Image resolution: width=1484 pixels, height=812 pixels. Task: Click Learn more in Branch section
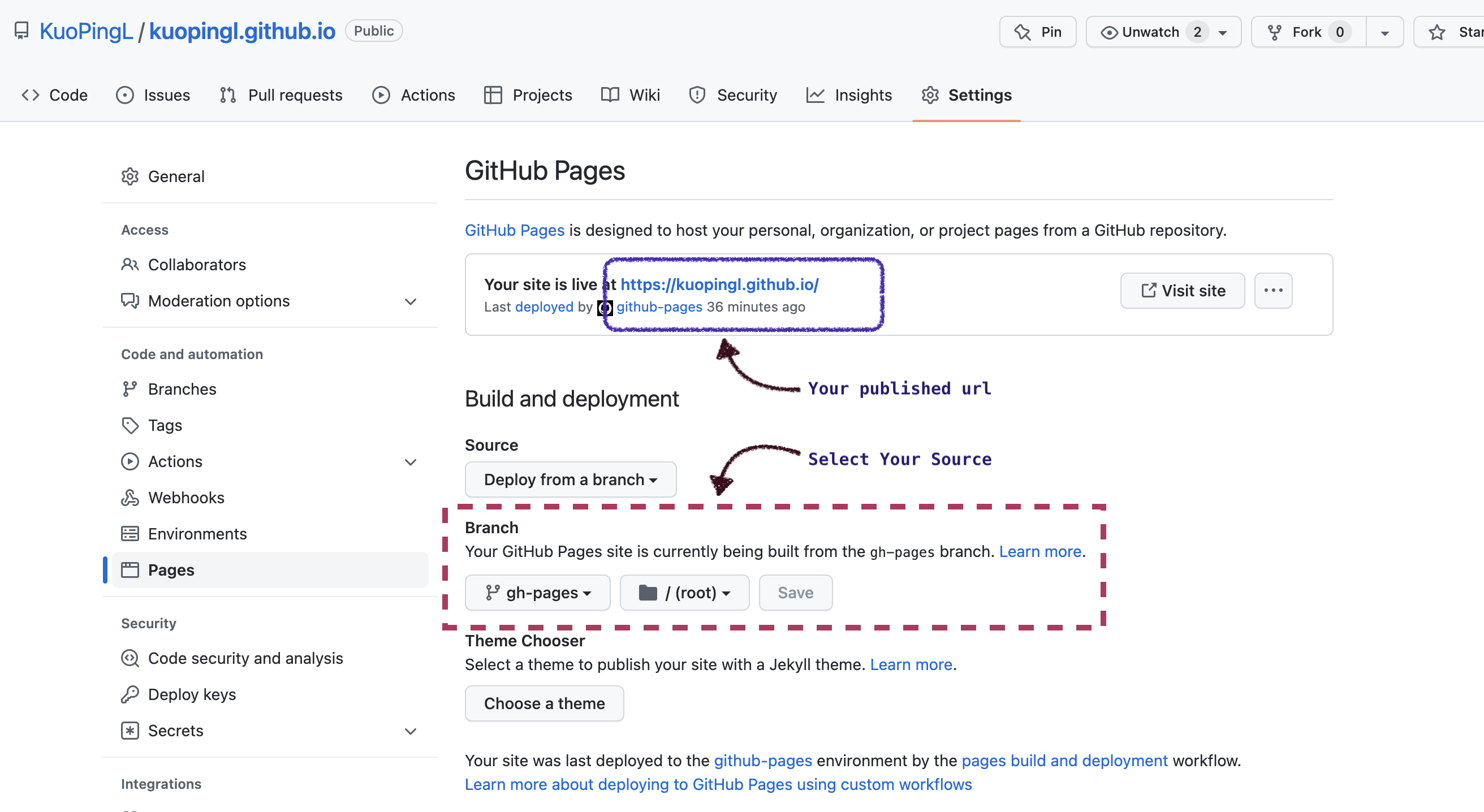tap(1040, 552)
